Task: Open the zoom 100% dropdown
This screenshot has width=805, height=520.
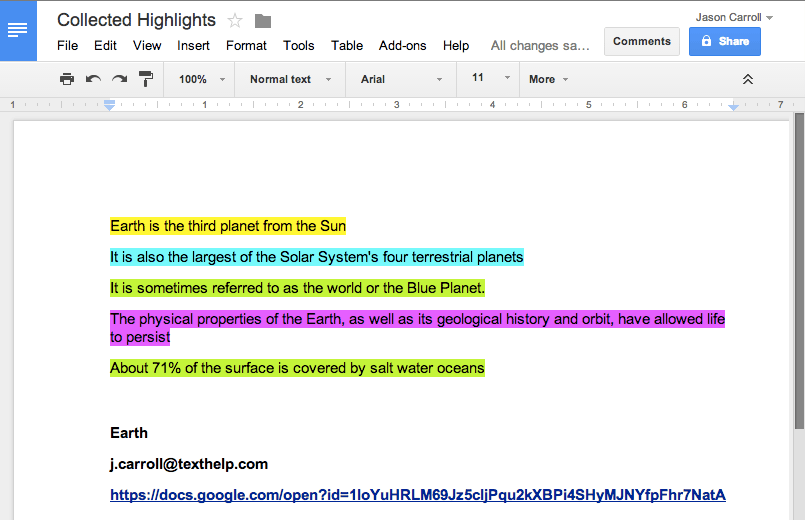Action: (x=201, y=79)
